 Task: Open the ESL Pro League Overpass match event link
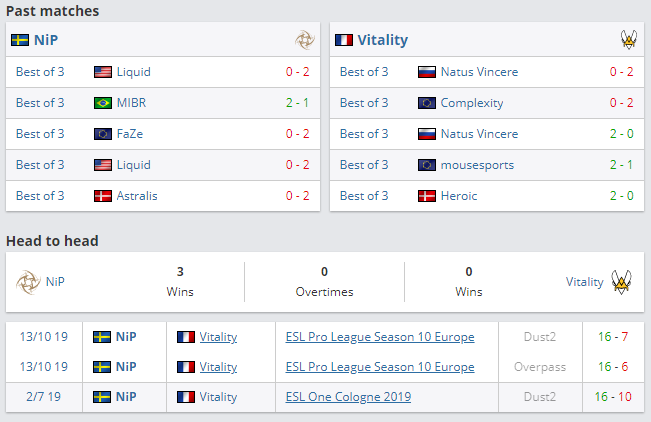[x=379, y=367]
